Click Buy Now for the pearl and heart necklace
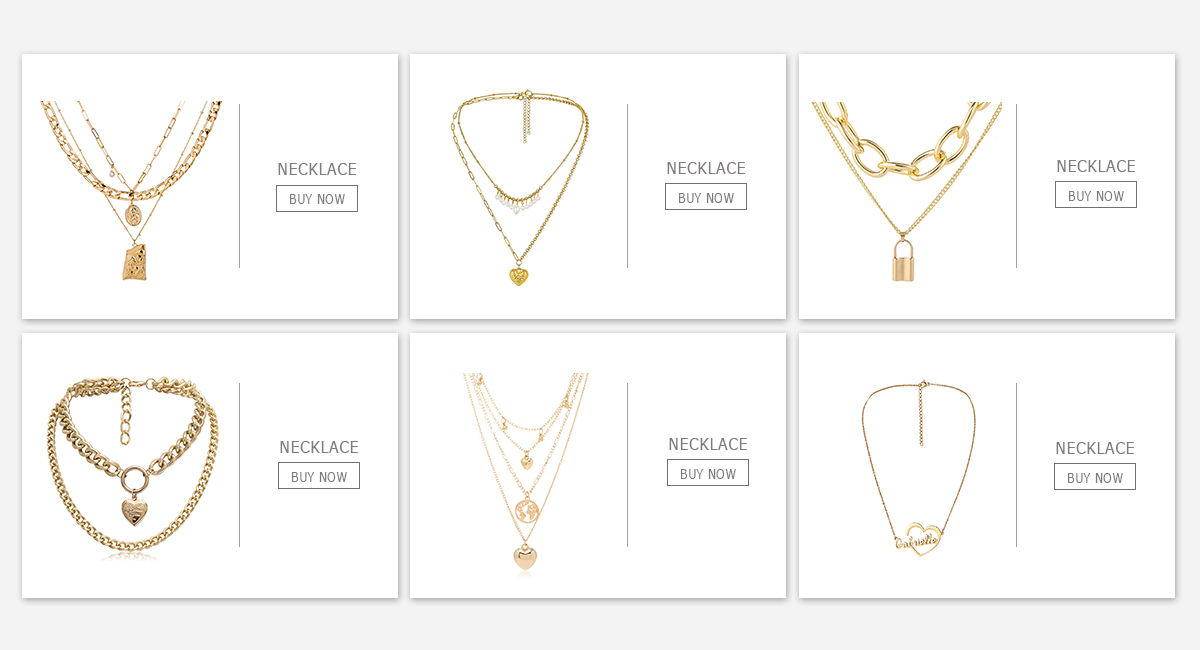The image size is (1200, 650). pos(706,197)
